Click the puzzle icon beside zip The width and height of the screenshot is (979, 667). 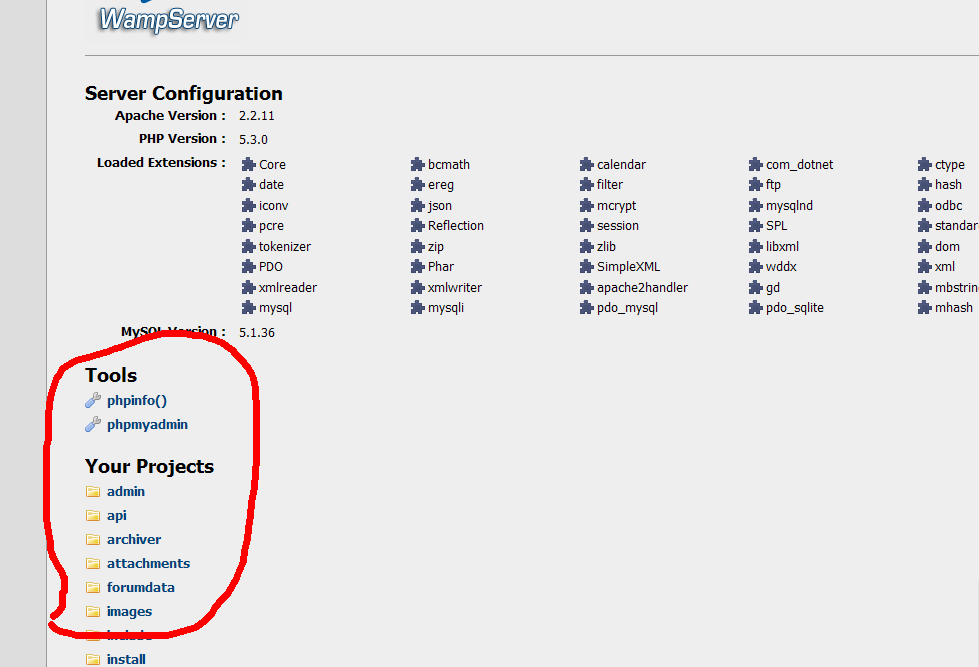tap(418, 247)
